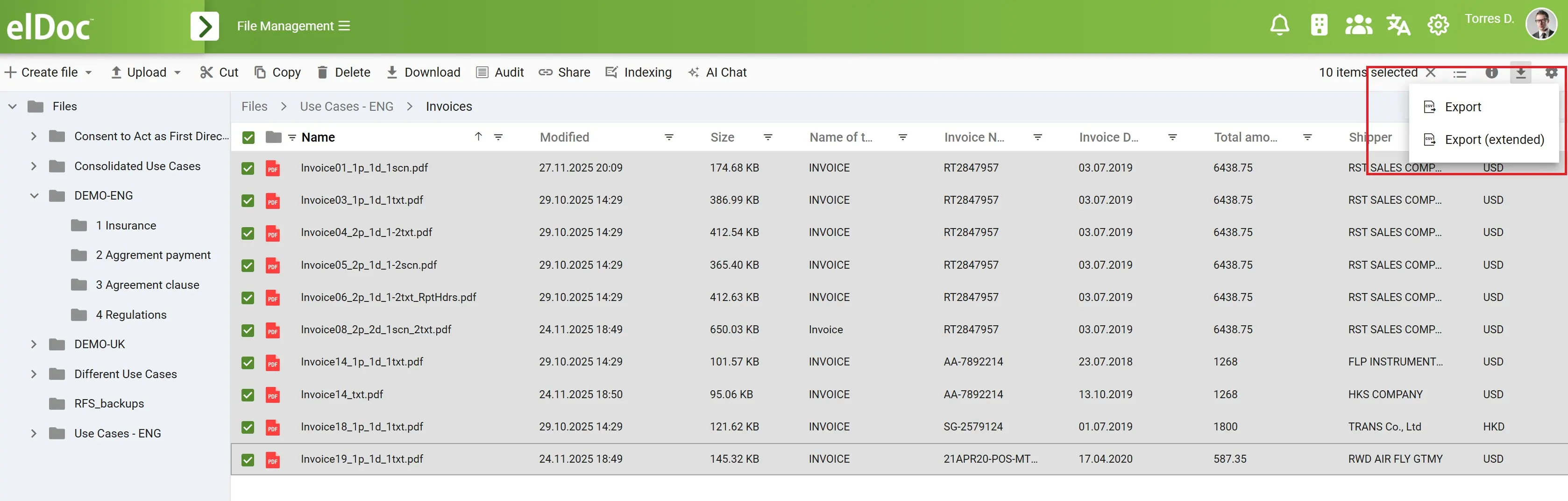
Task: Expand the DEMO-UK folder
Action: 34,344
